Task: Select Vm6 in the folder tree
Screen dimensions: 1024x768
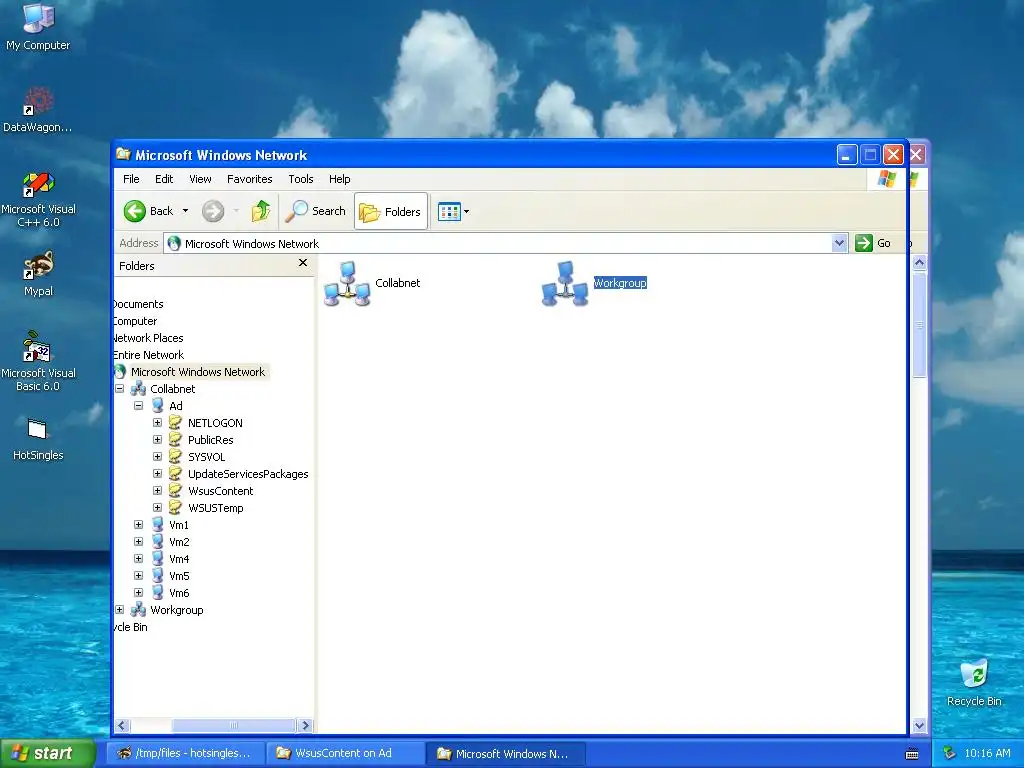Action: click(x=179, y=593)
